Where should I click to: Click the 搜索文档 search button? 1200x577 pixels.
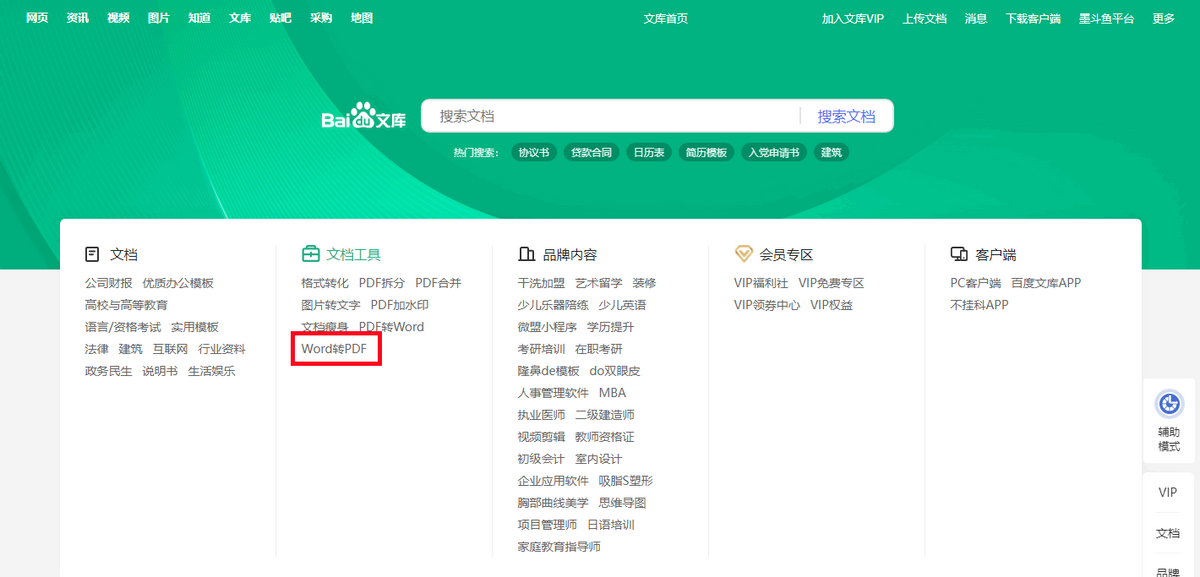pyautogui.click(x=846, y=115)
